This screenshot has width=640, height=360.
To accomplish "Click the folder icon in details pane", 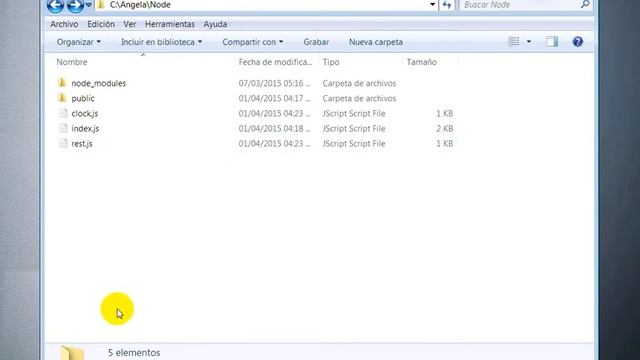I will coord(73,353).
